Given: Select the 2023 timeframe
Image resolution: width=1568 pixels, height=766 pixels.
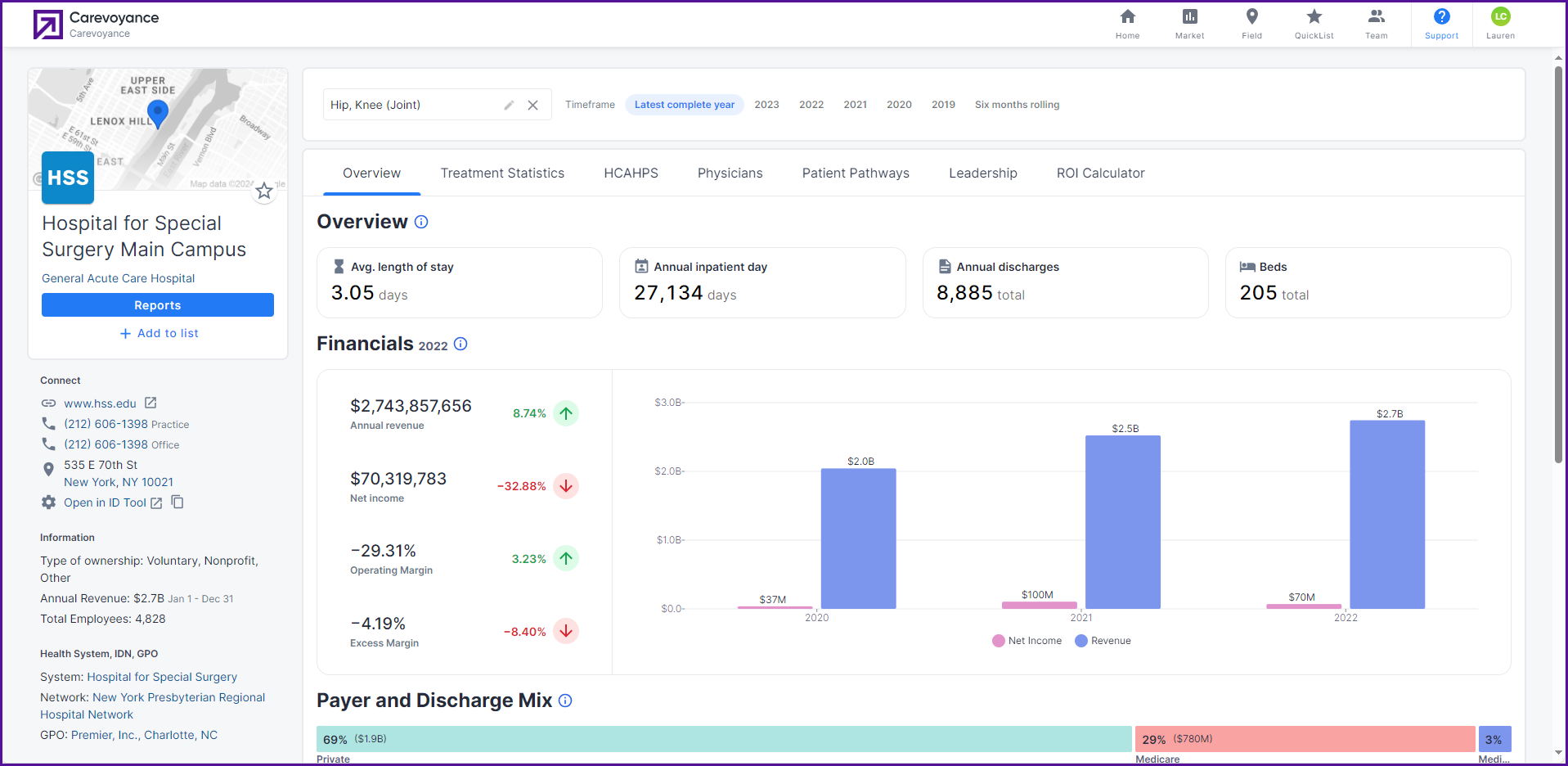Looking at the screenshot, I should tap(766, 105).
